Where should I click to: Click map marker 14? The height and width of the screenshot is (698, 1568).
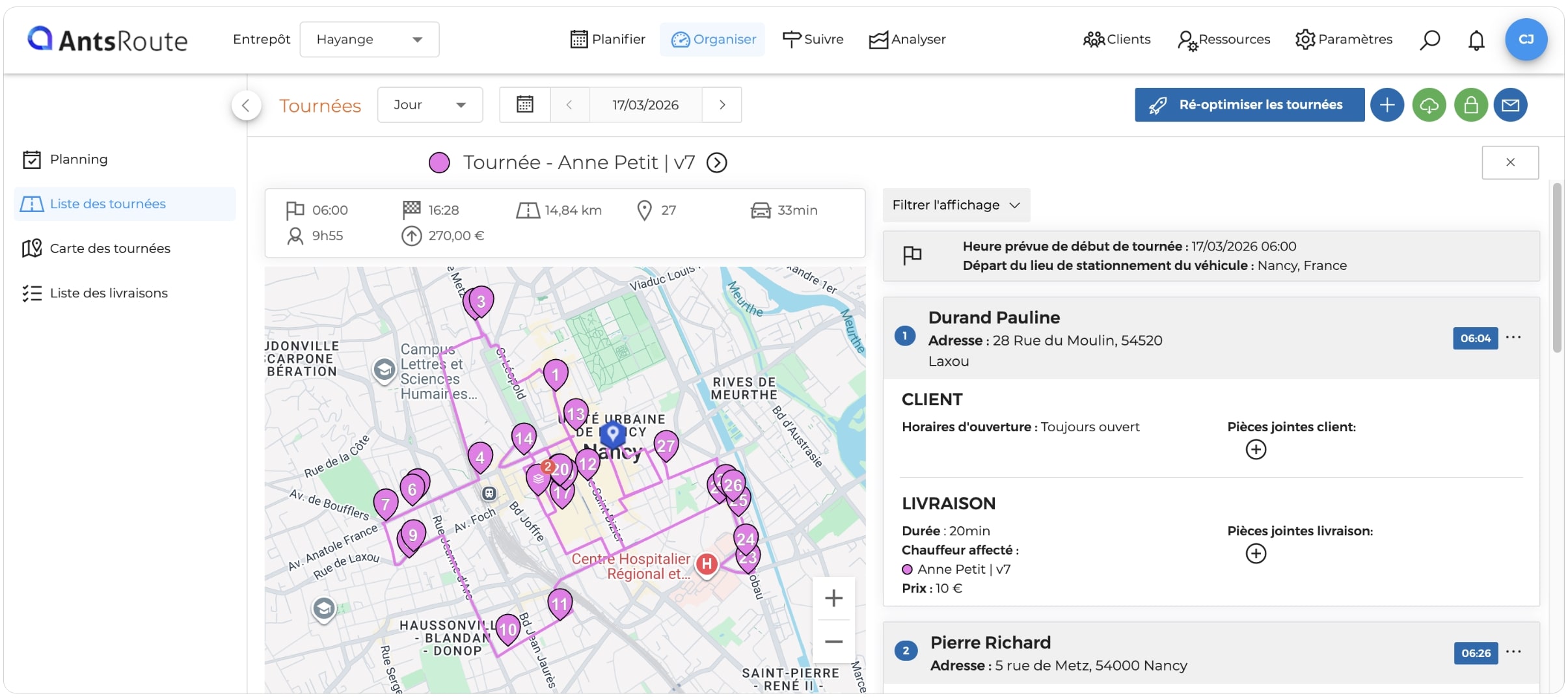(x=524, y=439)
